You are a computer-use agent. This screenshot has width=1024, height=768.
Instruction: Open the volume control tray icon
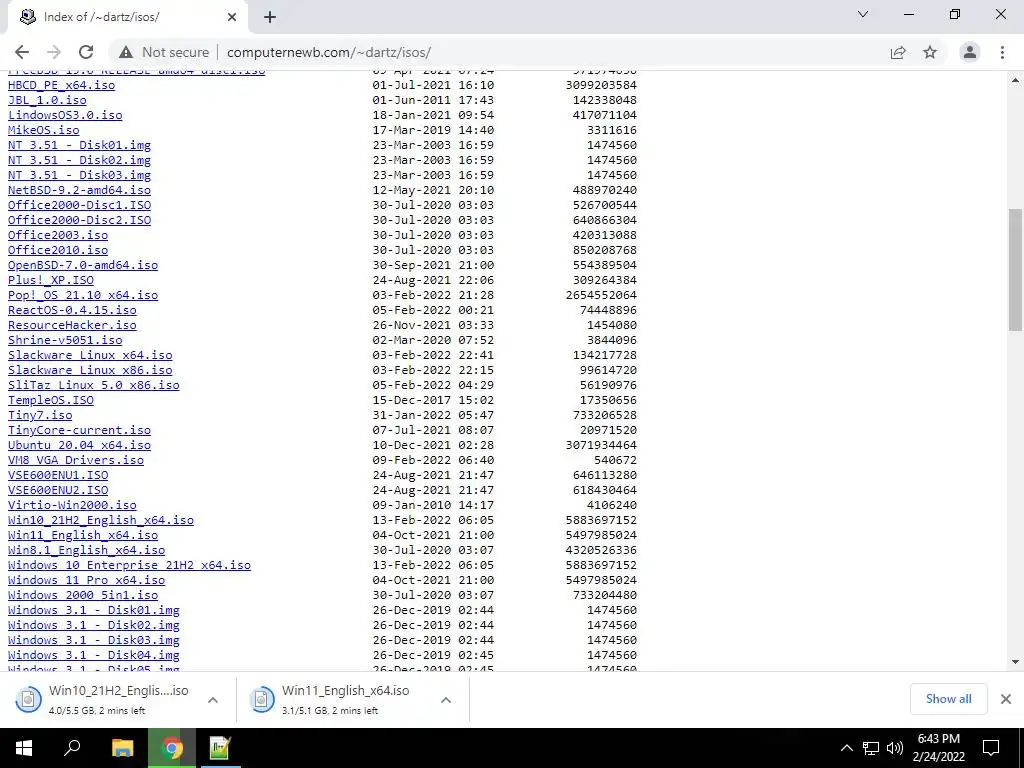click(x=895, y=748)
